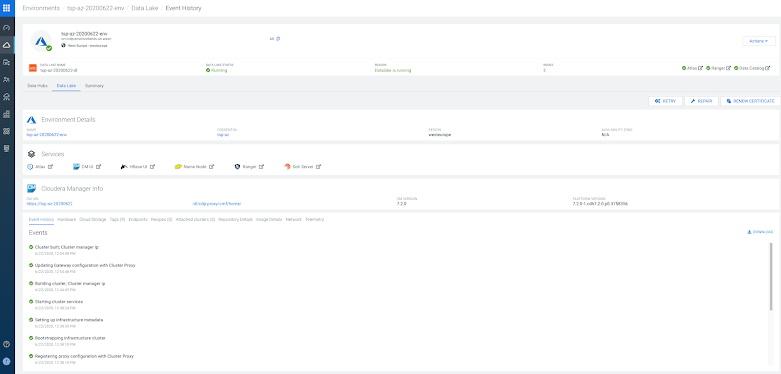The height and width of the screenshot is (374, 781).
Task: Open the Image Details tab
Action: coord(269,219)
